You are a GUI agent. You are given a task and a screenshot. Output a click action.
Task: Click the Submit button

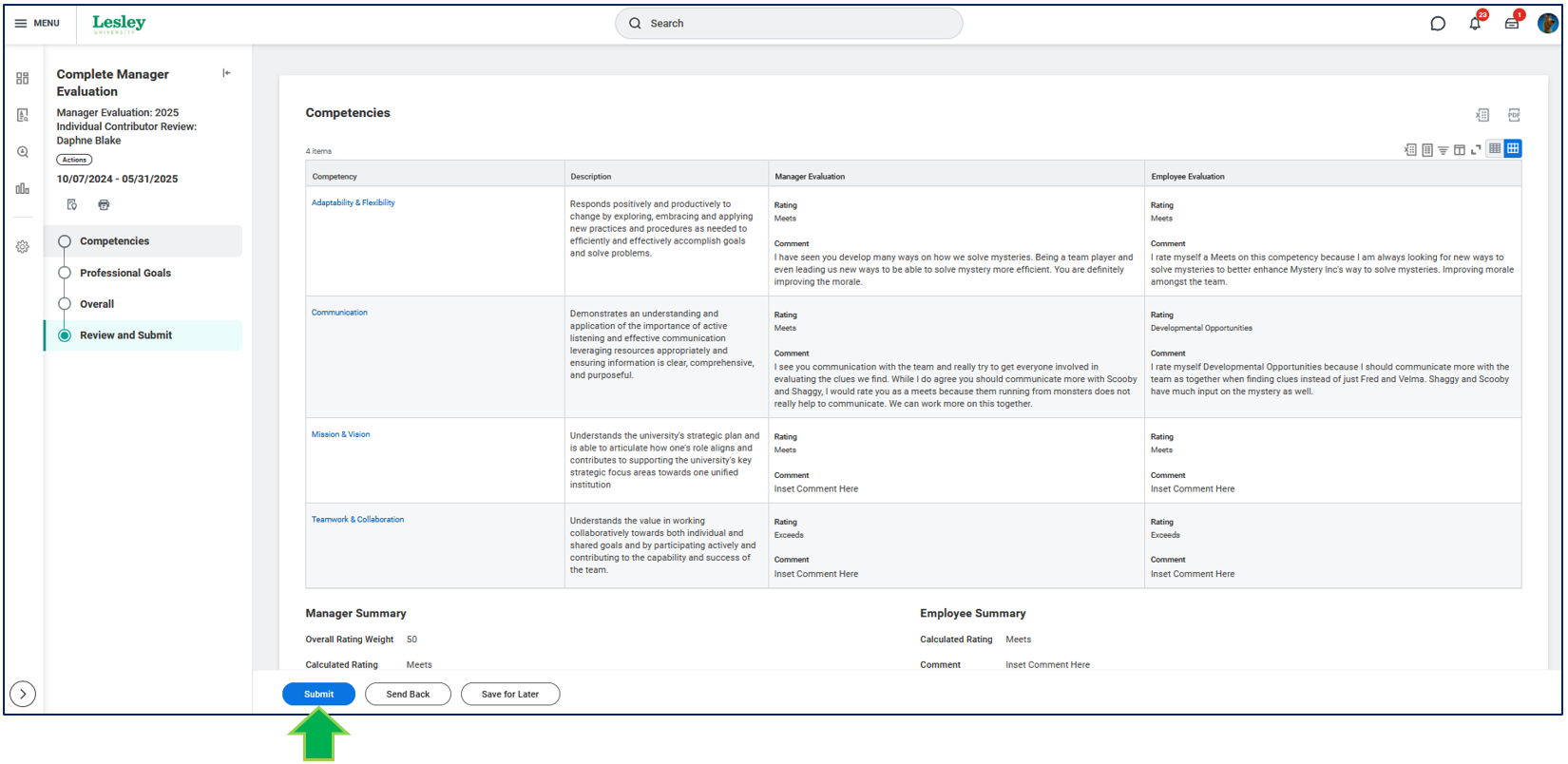[x=318, y=695]
